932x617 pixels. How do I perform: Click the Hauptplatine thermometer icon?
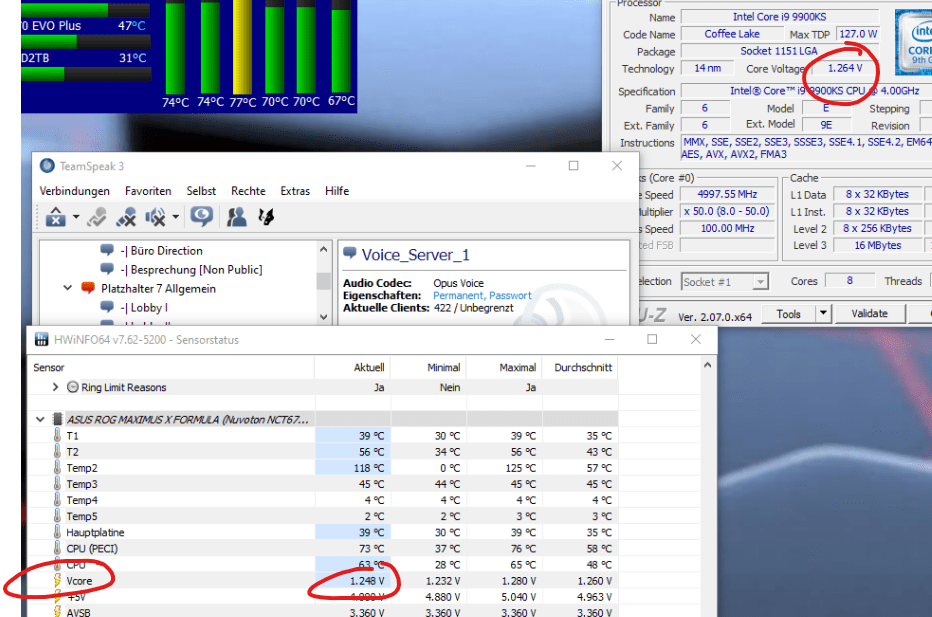(57, 531)
